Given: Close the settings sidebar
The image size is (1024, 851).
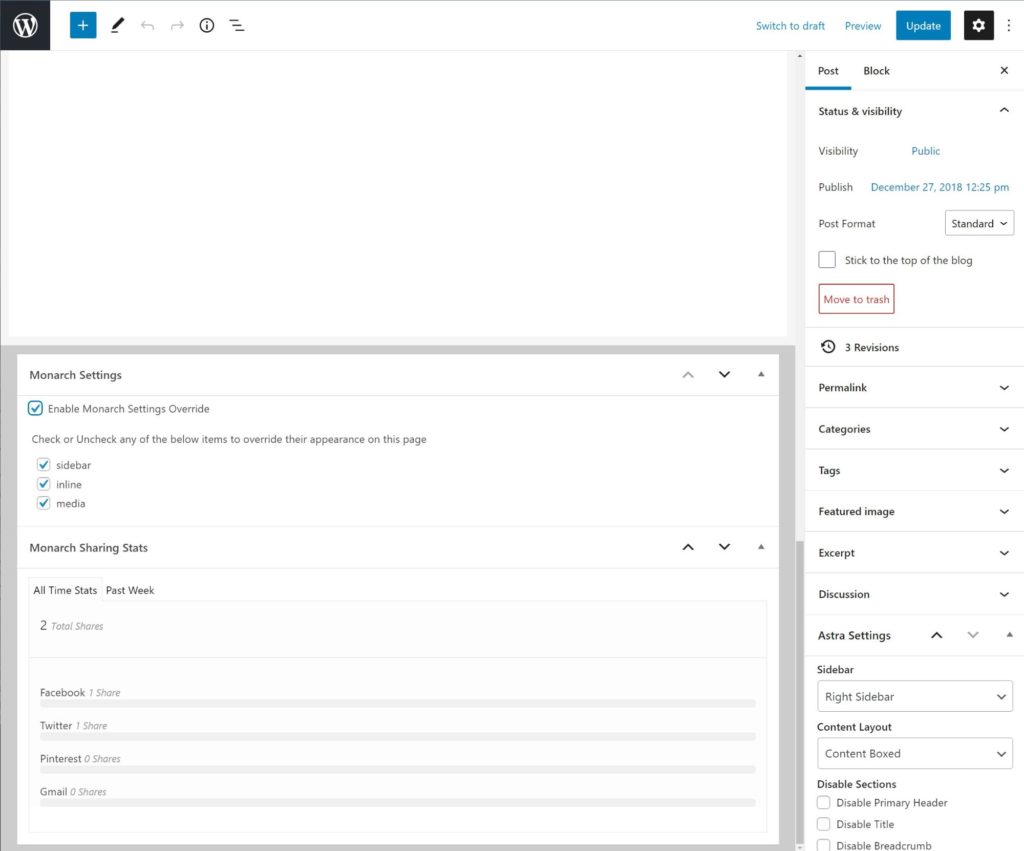Looking at the screenshot, I should click(x=1004, y=70).
